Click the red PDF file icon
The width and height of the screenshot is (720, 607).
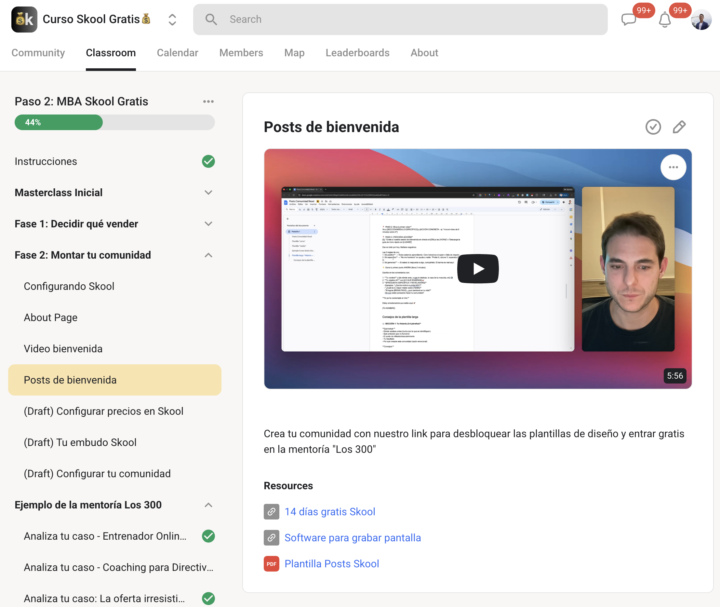point(271,564)
